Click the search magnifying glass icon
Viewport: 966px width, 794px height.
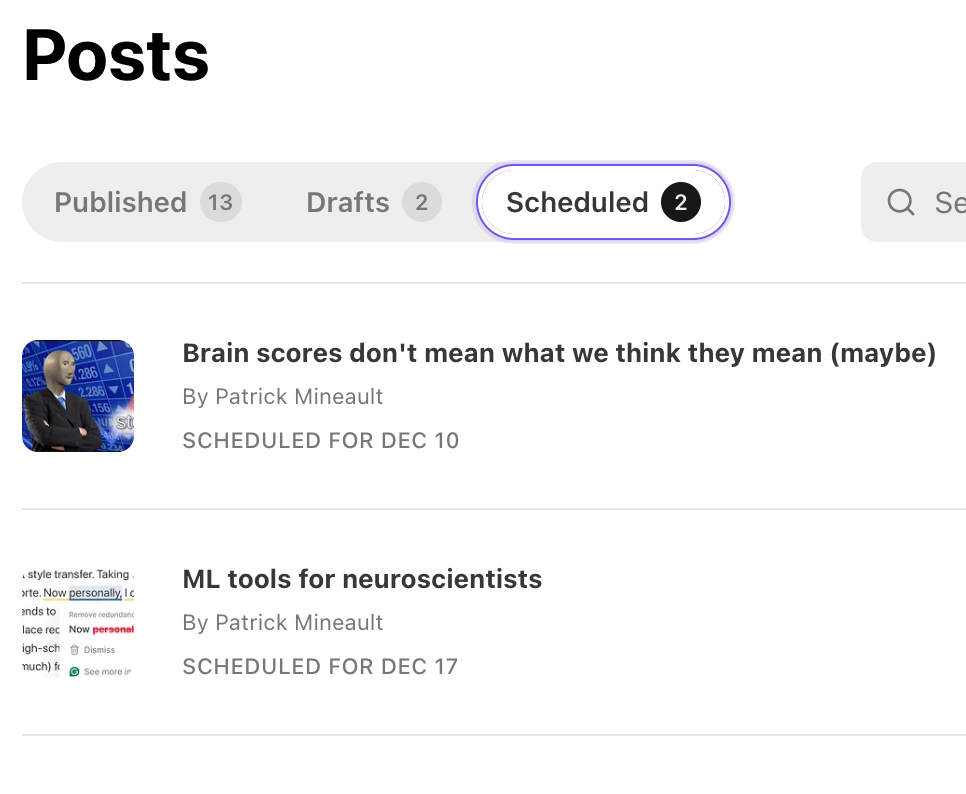(x=901, y=203)
